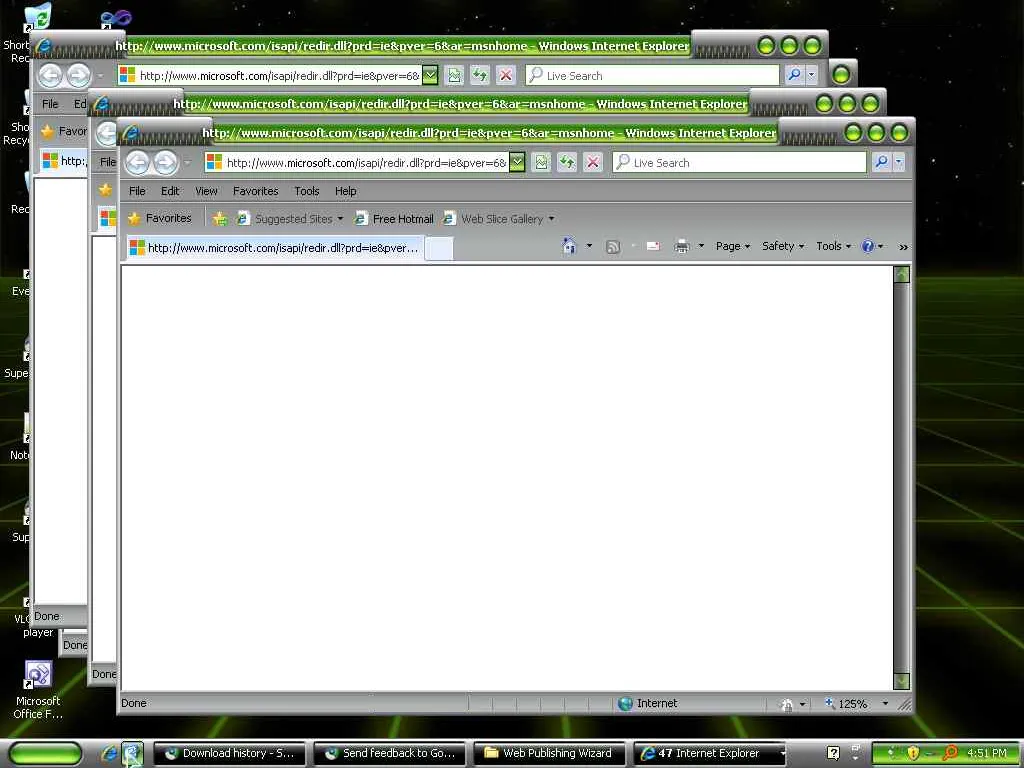Click the Back button in the rearmost IE window

[x=50, y=76]
